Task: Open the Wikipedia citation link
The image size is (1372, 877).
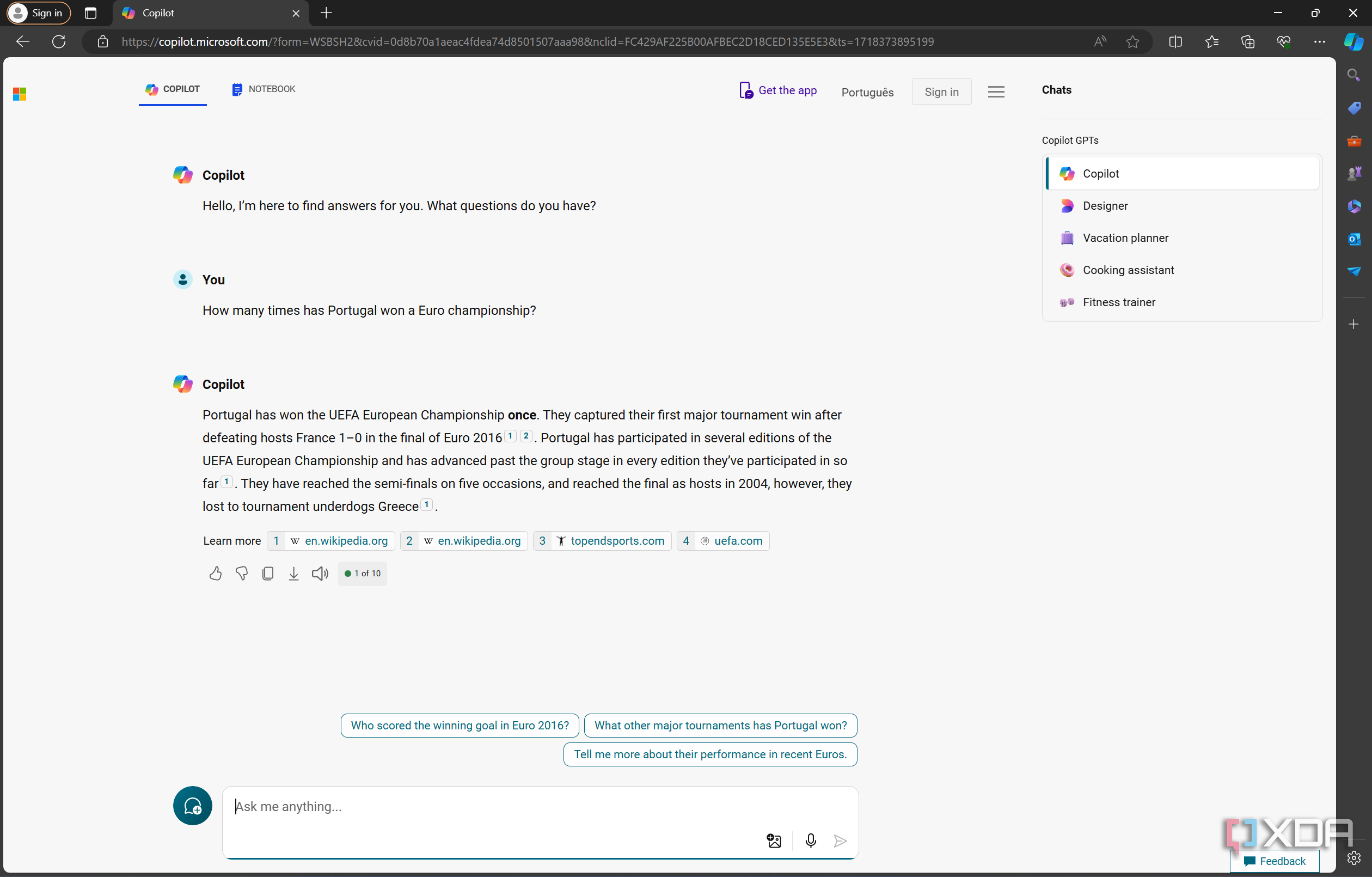Action: (x=330, y=540)
